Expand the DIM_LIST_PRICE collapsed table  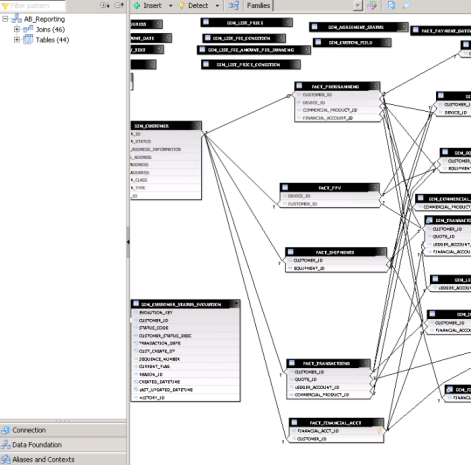pos(288,22)
